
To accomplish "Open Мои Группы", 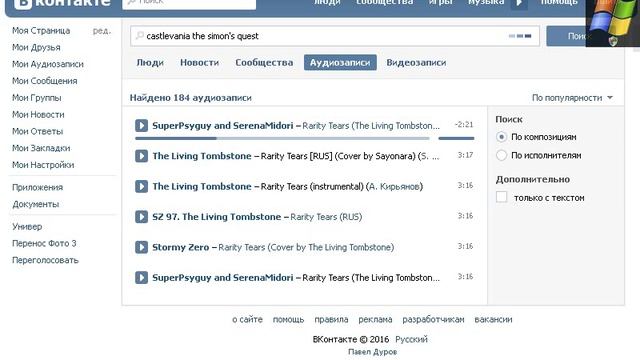I will click(x=37, y=98).
